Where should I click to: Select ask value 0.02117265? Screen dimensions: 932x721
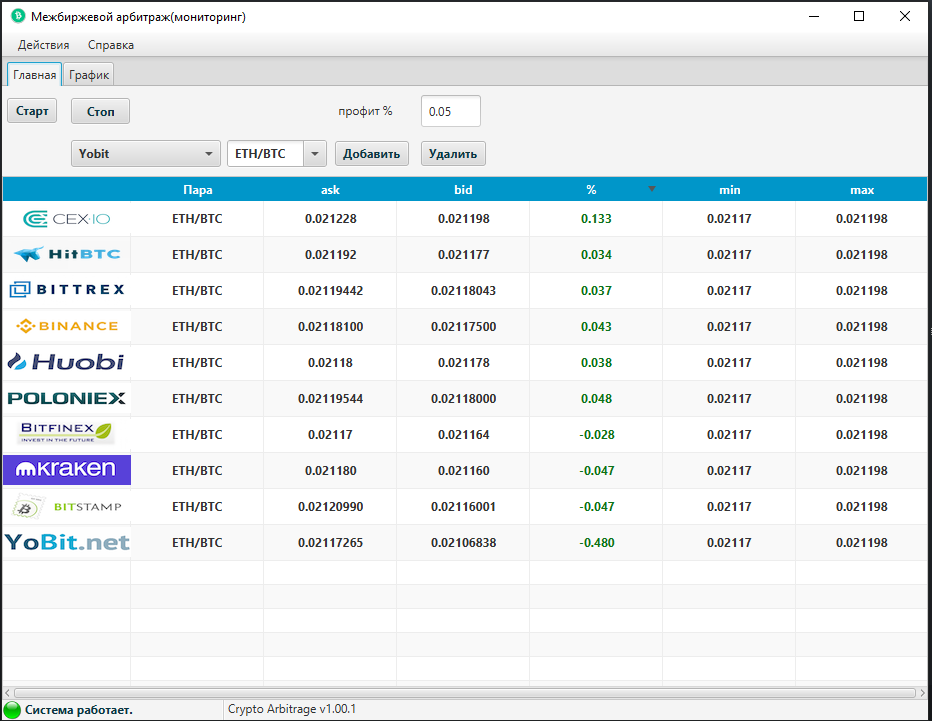click(x=330, y=543)
